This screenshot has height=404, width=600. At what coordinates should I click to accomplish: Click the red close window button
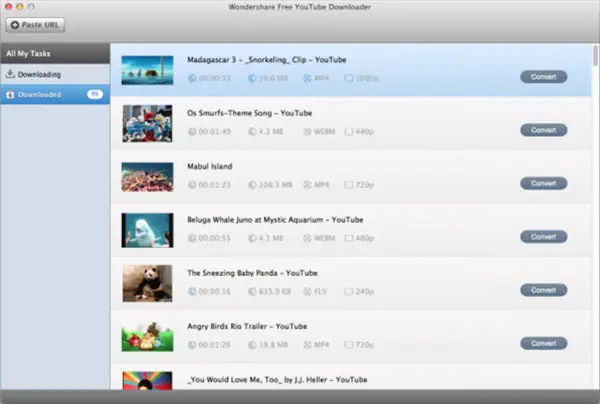[8, 7]
